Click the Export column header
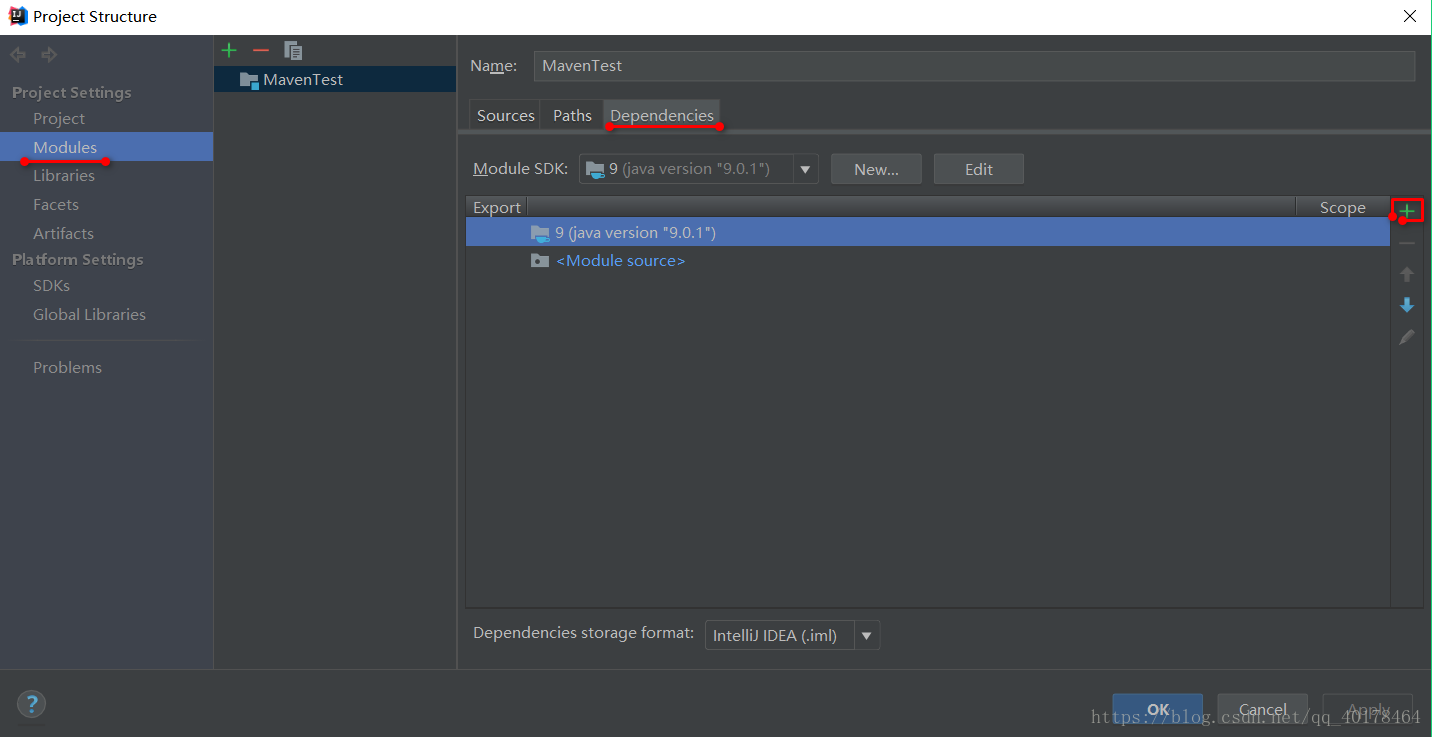Screen dimensions: 1432x737 pyautogui.click(x=497, y=207)
